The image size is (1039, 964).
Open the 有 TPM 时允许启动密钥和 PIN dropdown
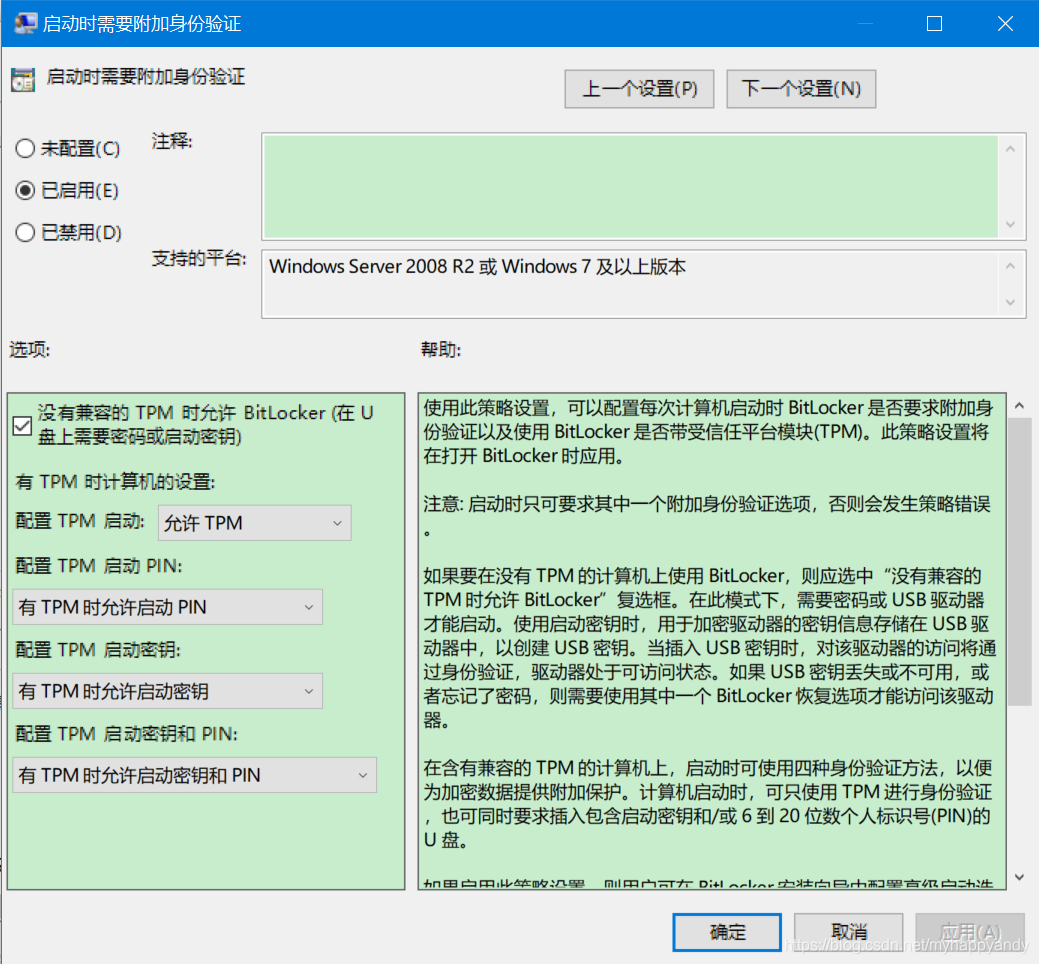tap(195, 775)
